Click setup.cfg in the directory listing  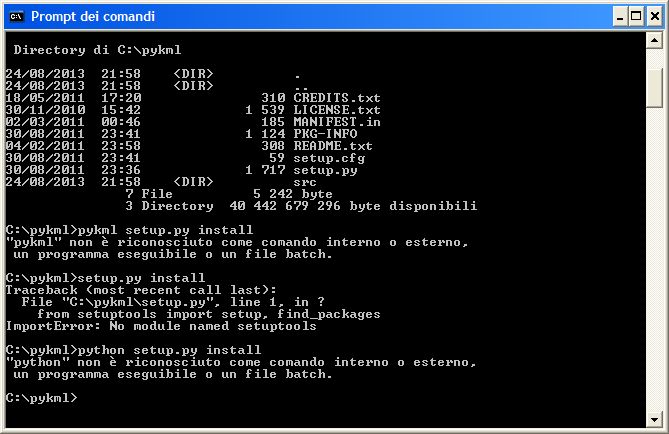328,157
